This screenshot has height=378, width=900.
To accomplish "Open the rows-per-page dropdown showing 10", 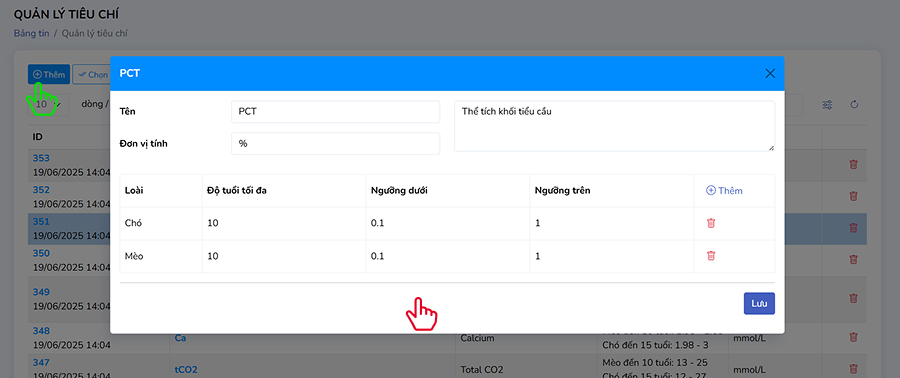I will [x=49, y=104].
